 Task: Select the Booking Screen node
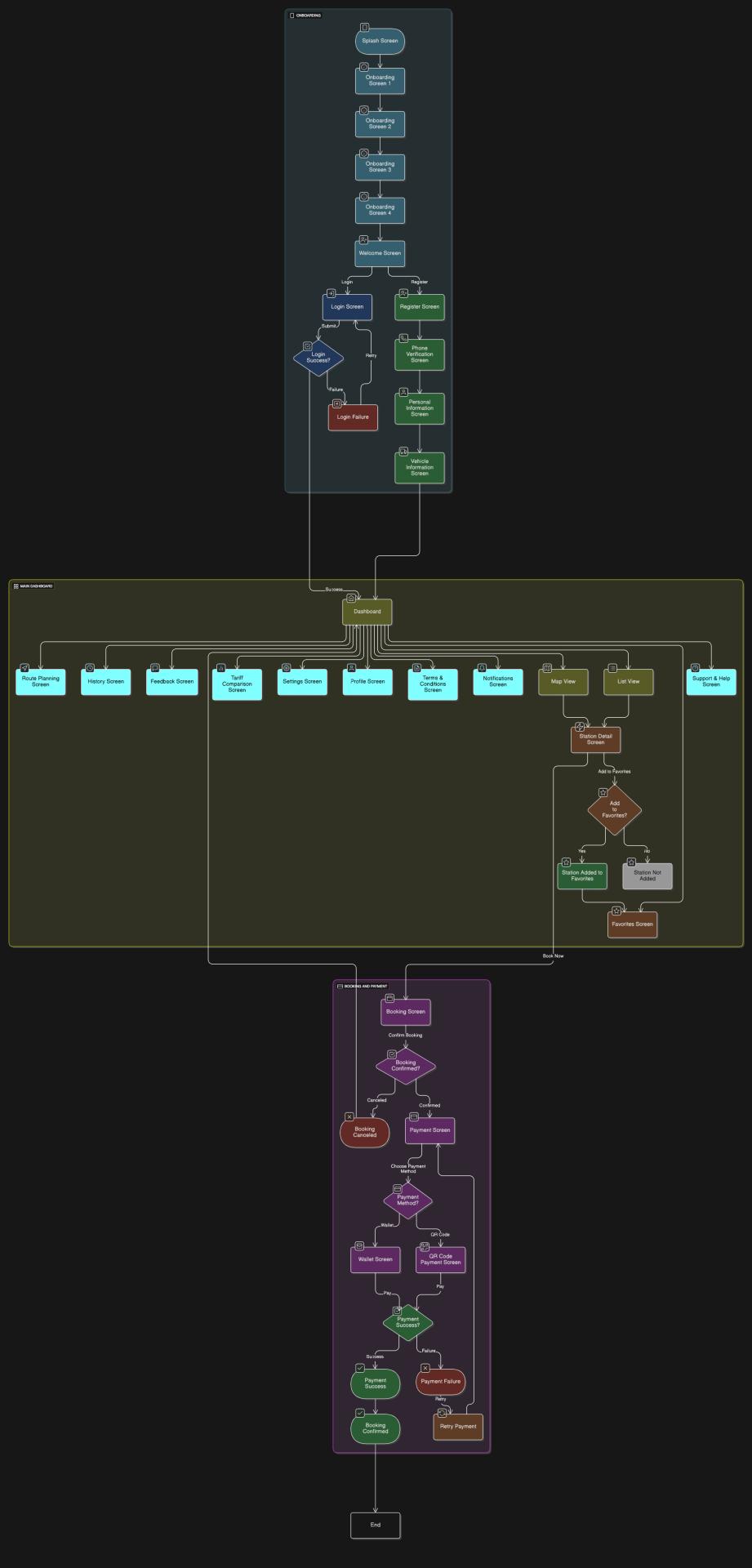tap(406, 1012)
